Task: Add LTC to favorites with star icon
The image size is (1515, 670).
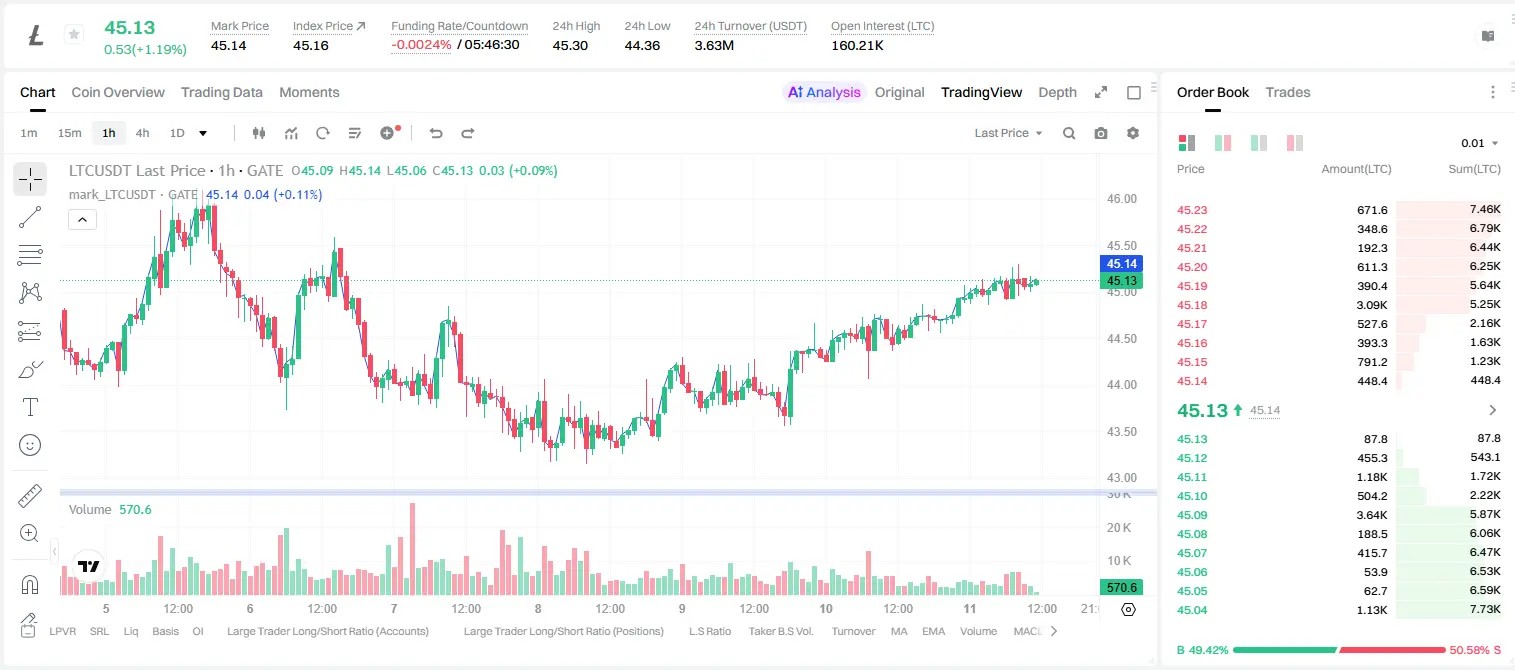Action: [74, 35]
